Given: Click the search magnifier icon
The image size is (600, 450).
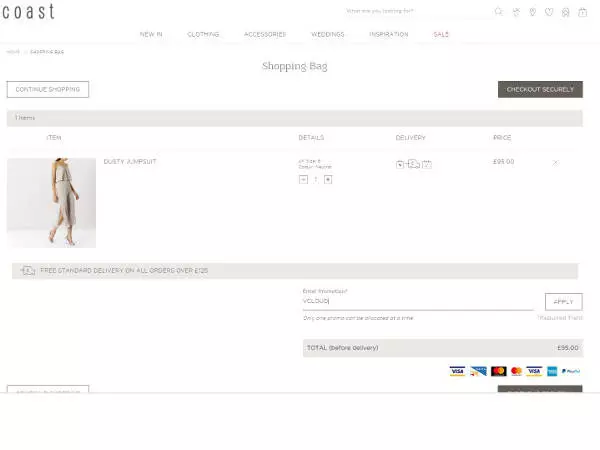Looking at the screenshot, I should 499,11.
